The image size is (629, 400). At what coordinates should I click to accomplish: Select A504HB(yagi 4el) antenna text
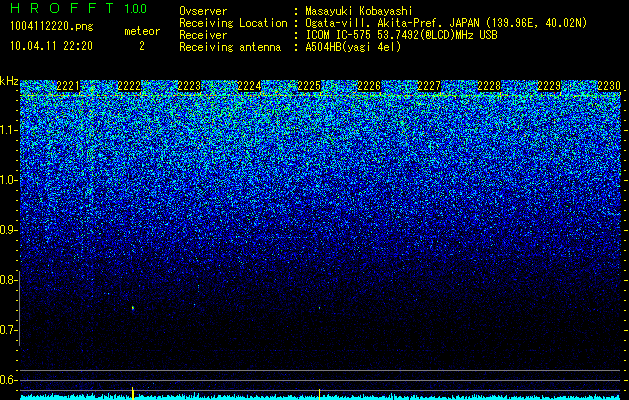(x=353, y=47)
